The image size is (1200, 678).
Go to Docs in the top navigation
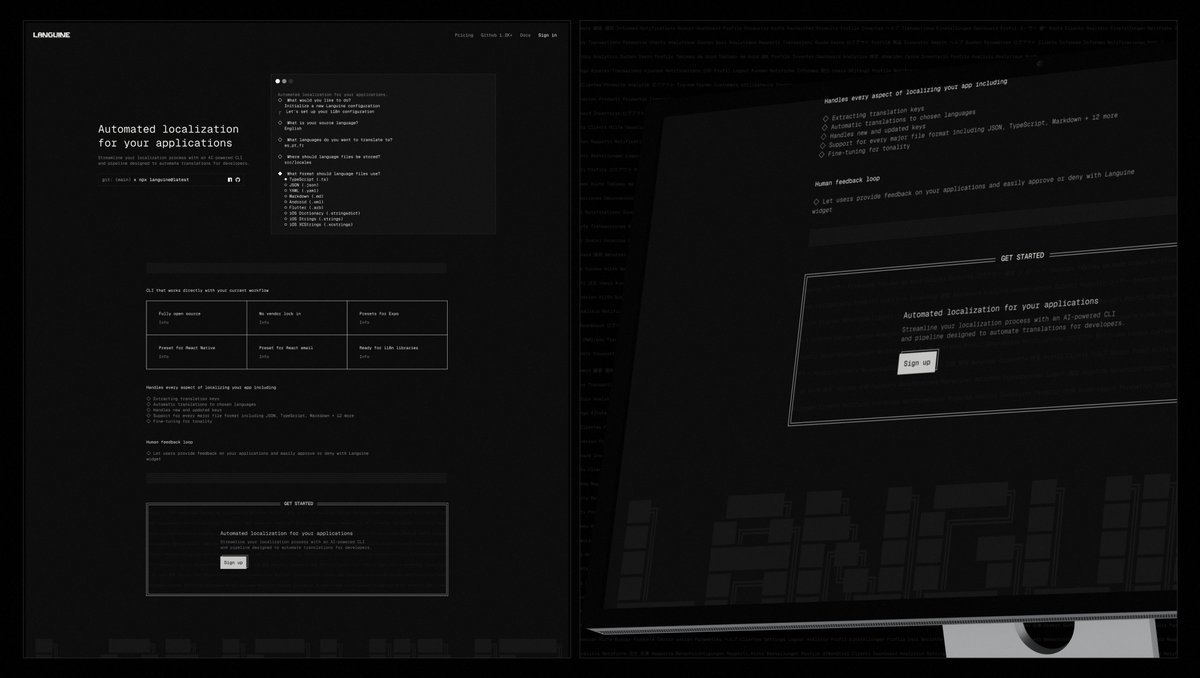[x=525, y=35]
